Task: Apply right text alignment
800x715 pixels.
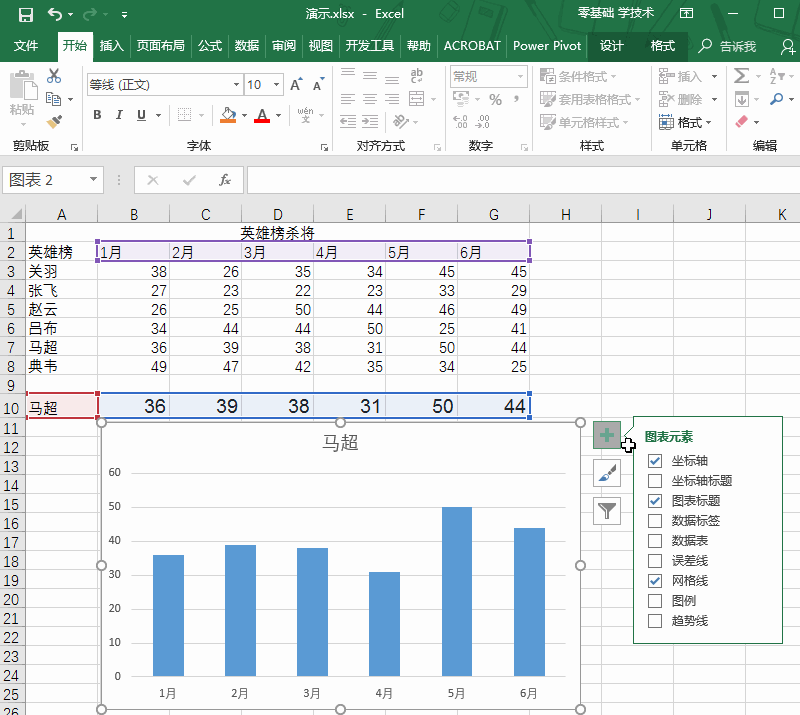Action: (x=392, y=98)
